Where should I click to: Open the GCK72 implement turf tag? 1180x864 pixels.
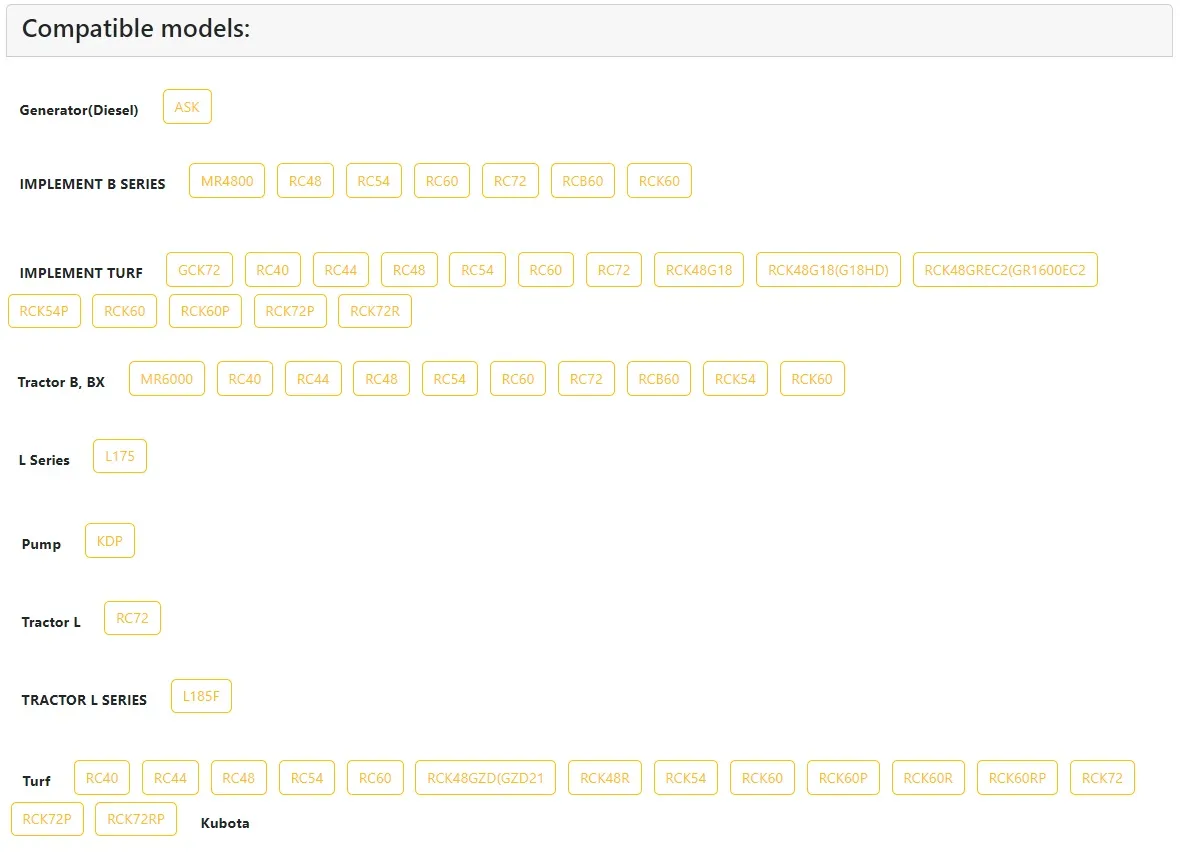point(199,270)
